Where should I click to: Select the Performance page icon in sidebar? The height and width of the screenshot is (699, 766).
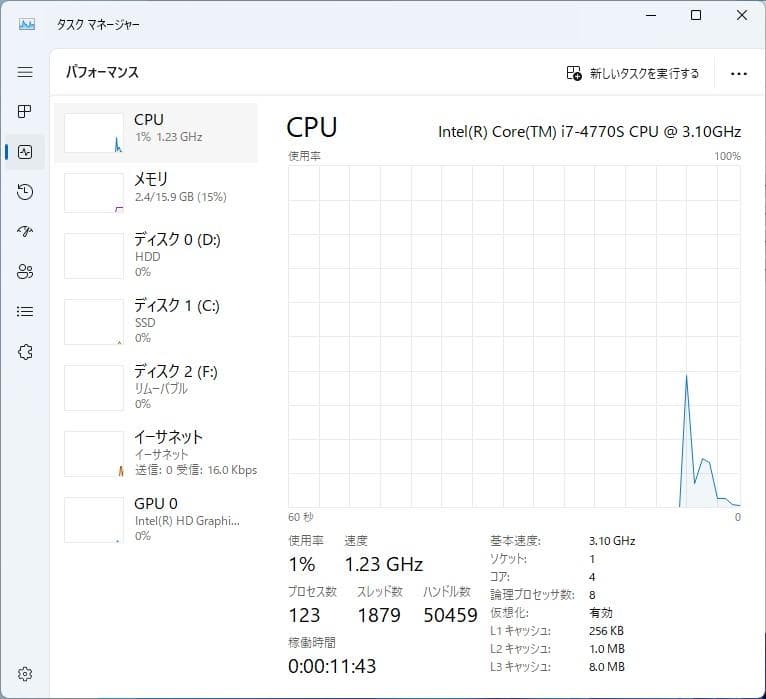click(25, 152)
